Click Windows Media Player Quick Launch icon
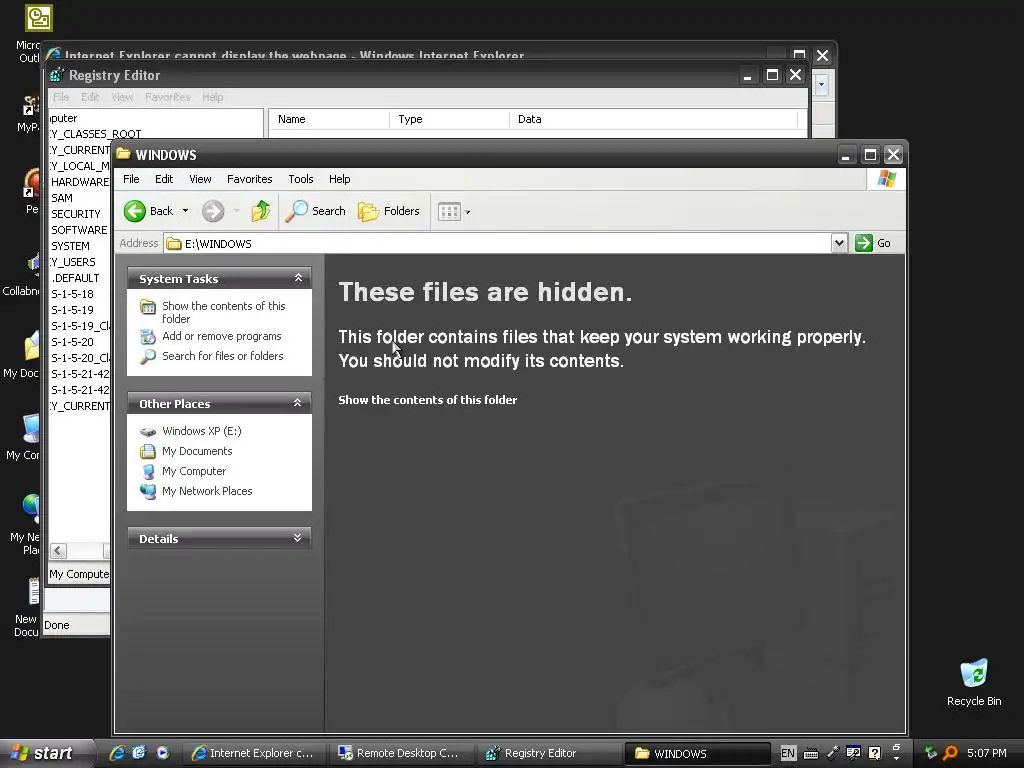The width and height of the screenshot is (1024, 768). click(163, 753)
